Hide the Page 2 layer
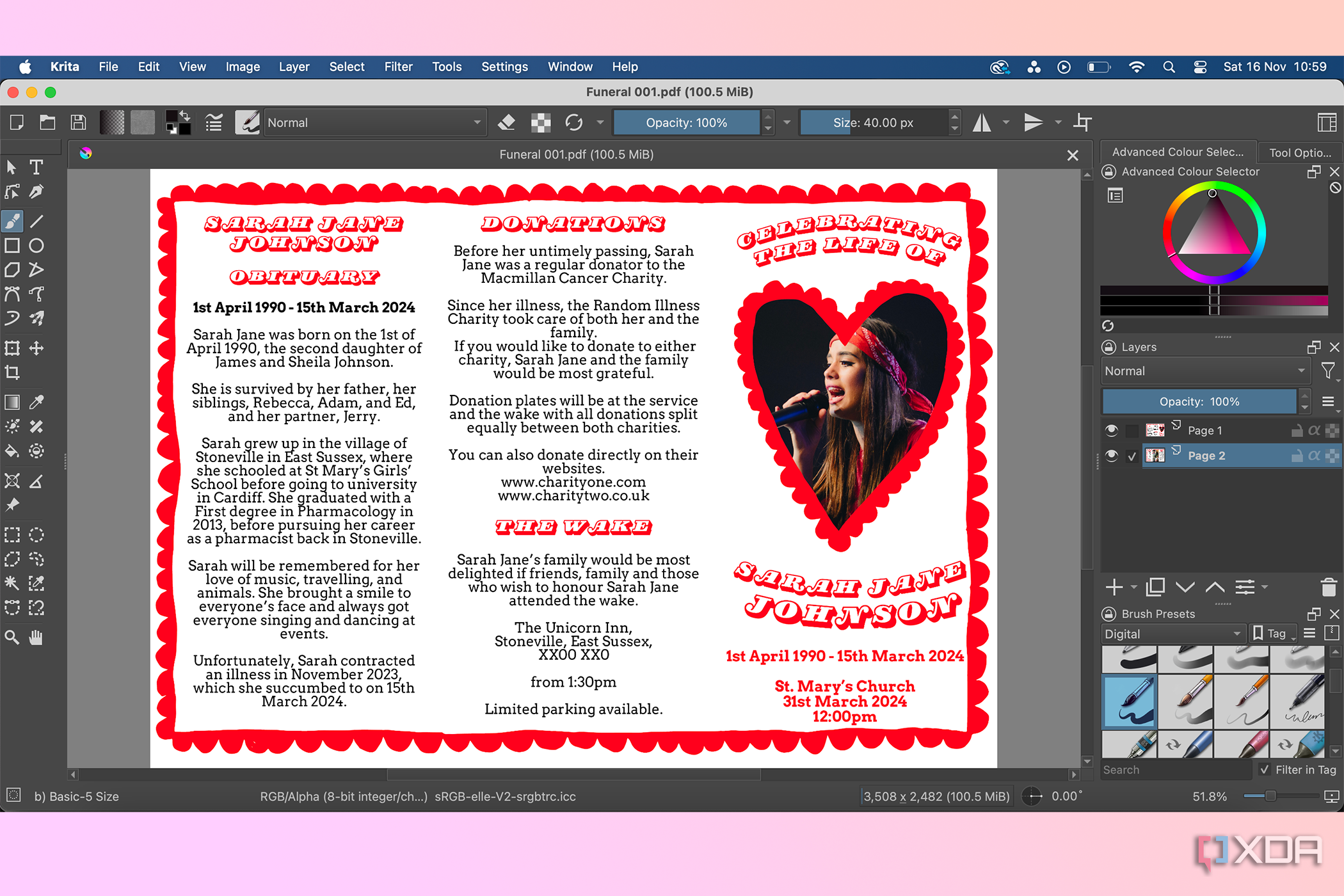The height and width of the screenshot is (896, 1344). [x=1112, y=456]
